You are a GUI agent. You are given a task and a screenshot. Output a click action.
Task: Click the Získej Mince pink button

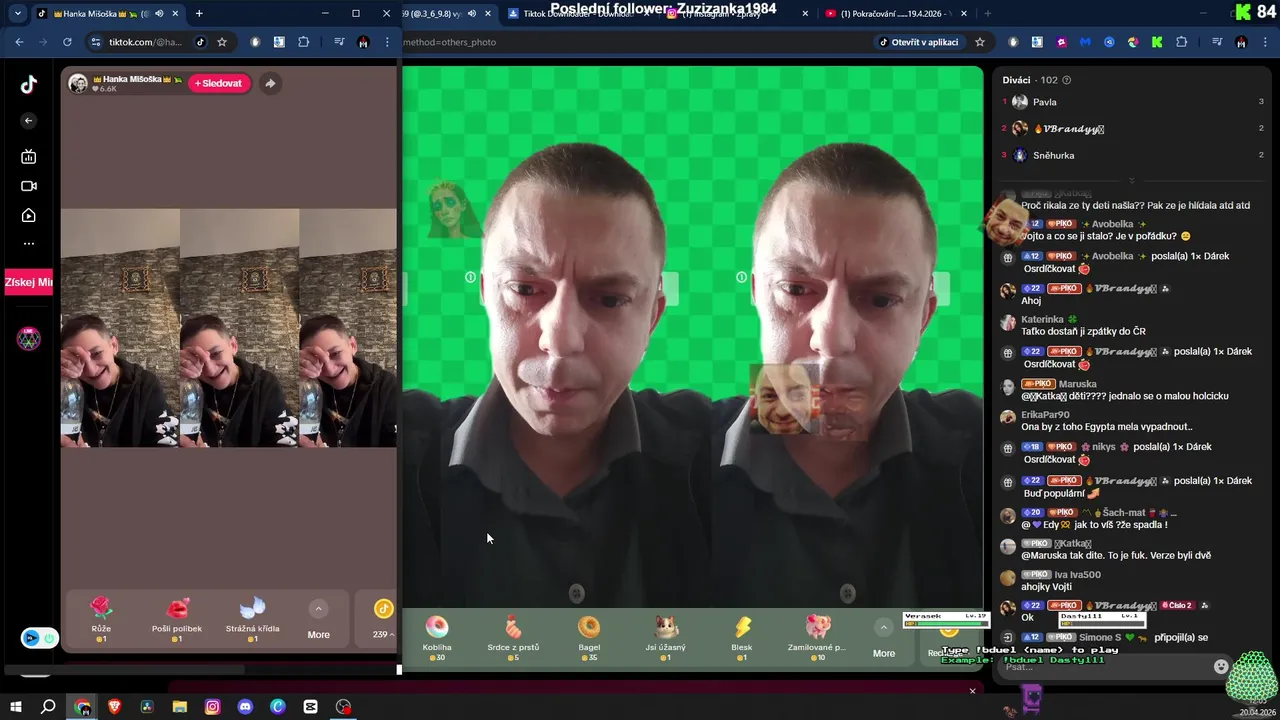[x=29, y=282]
